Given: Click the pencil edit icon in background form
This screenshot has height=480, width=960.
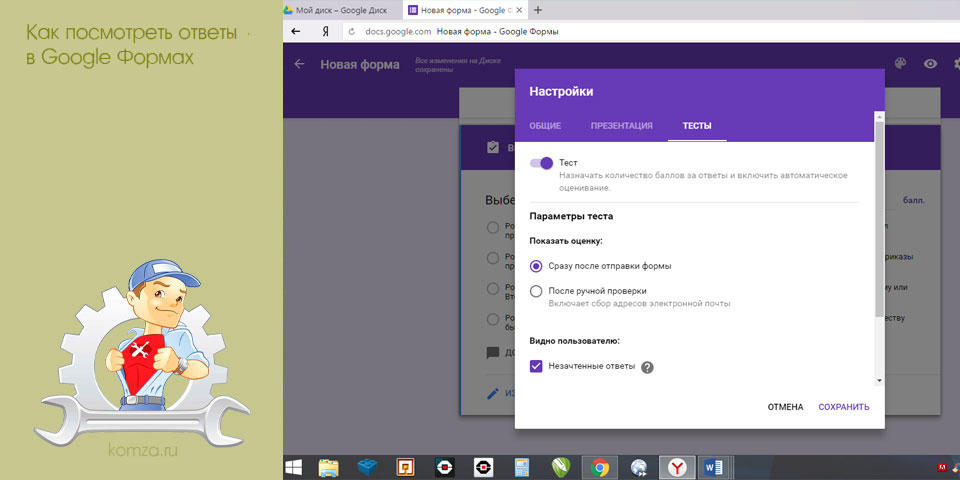Looking at the screenshot, I should click(493, 394).
